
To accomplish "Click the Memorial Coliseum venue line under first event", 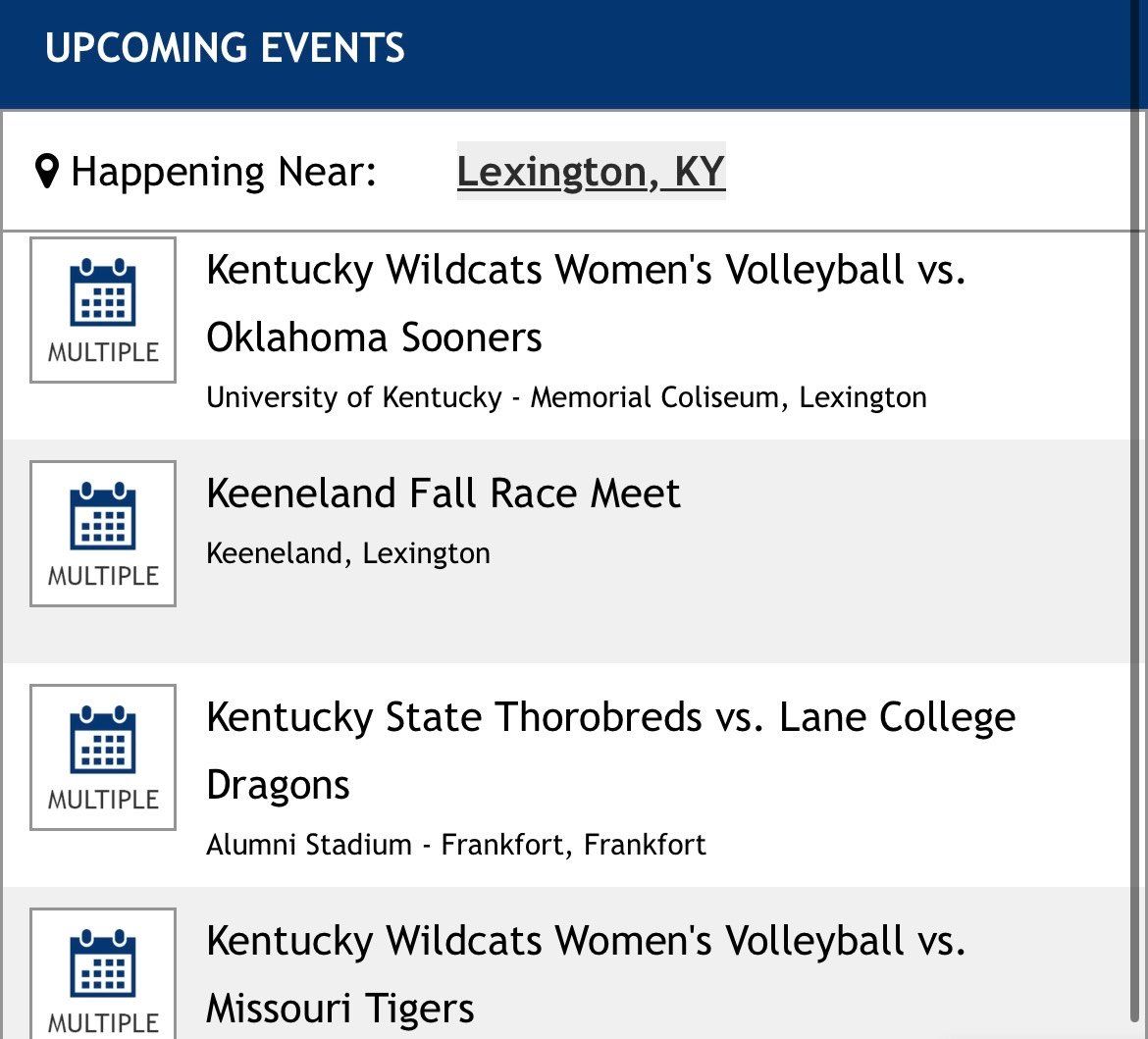I will [x=565, y=397].
